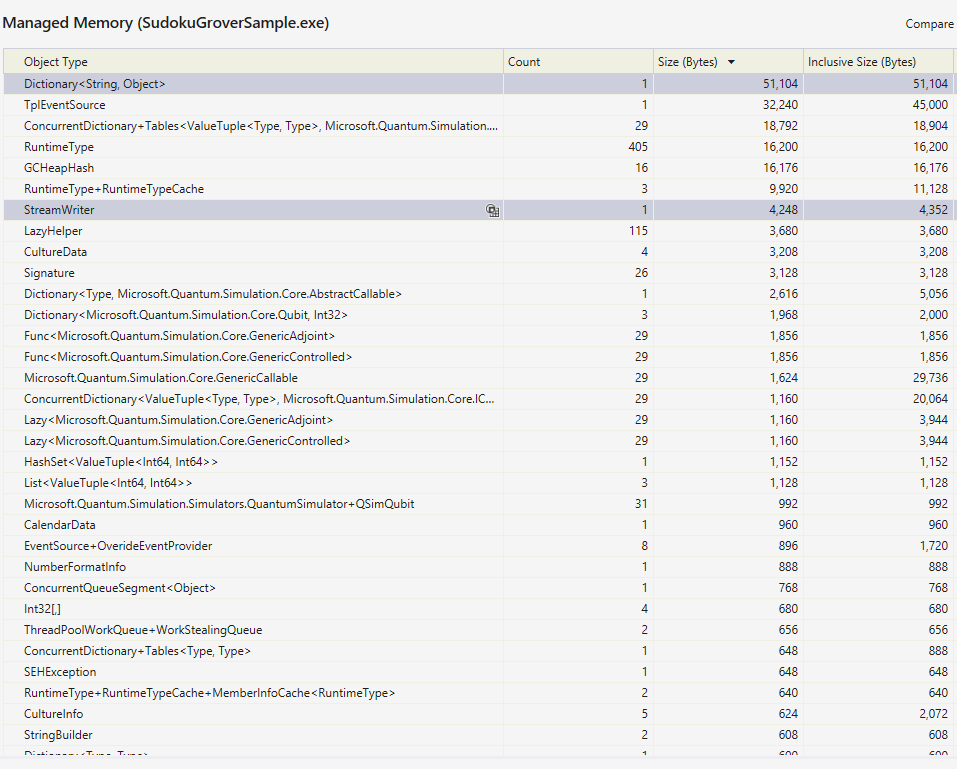
Task: Select the MemberInfoCache<RuntimeType> row
Action: click(478, 693)
